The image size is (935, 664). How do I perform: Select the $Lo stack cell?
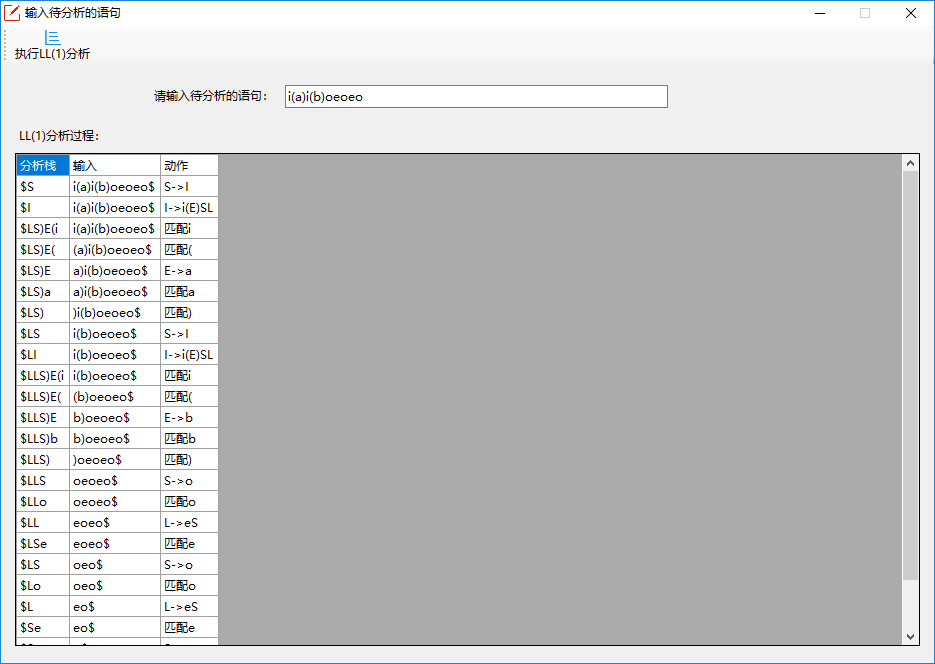(x=43, y=586)
